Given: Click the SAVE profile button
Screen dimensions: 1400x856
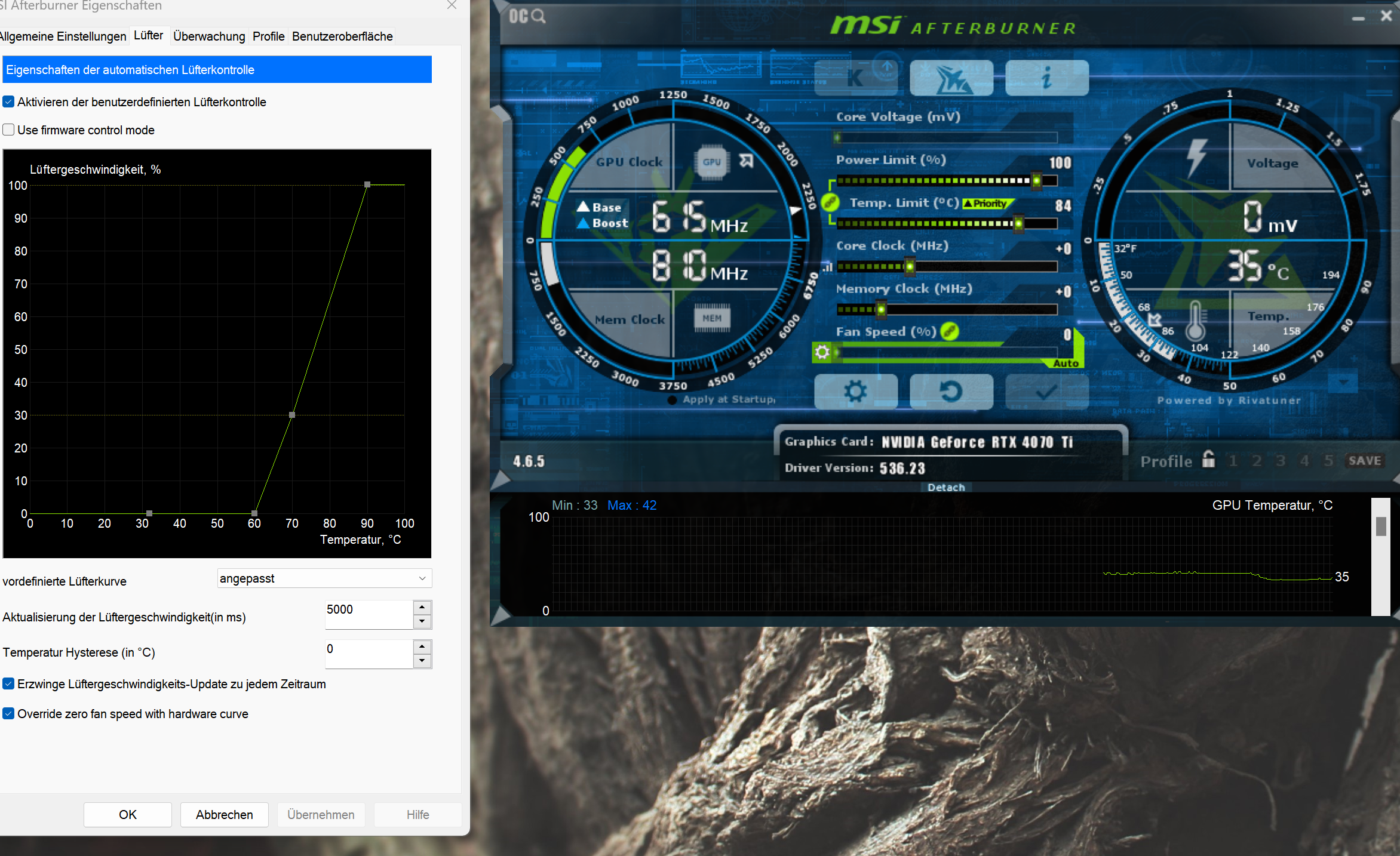Looking at the screenshot, I should tap(1364, 461).
